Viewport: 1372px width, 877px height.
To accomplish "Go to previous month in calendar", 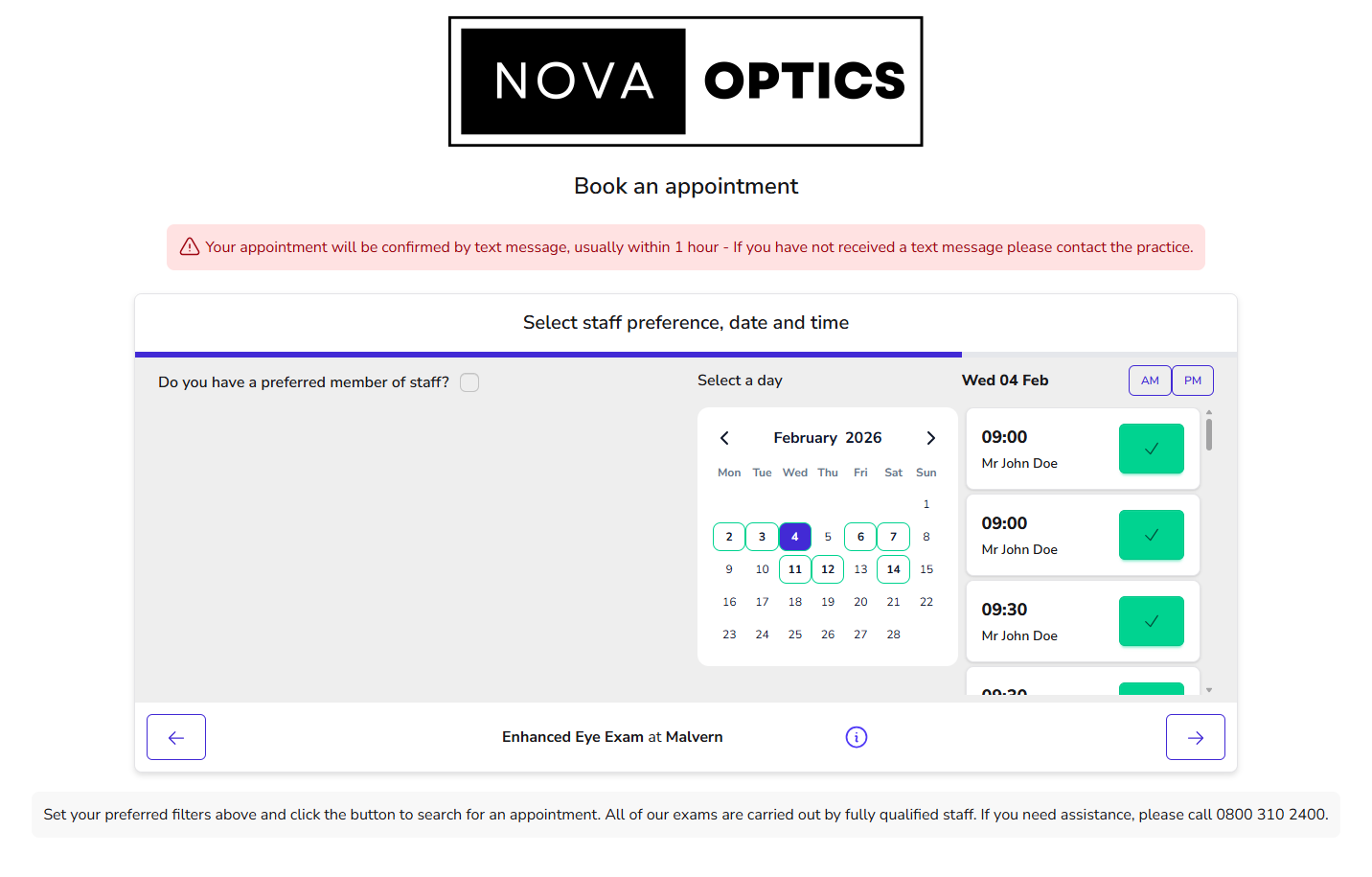I will (x=725, y=438).
